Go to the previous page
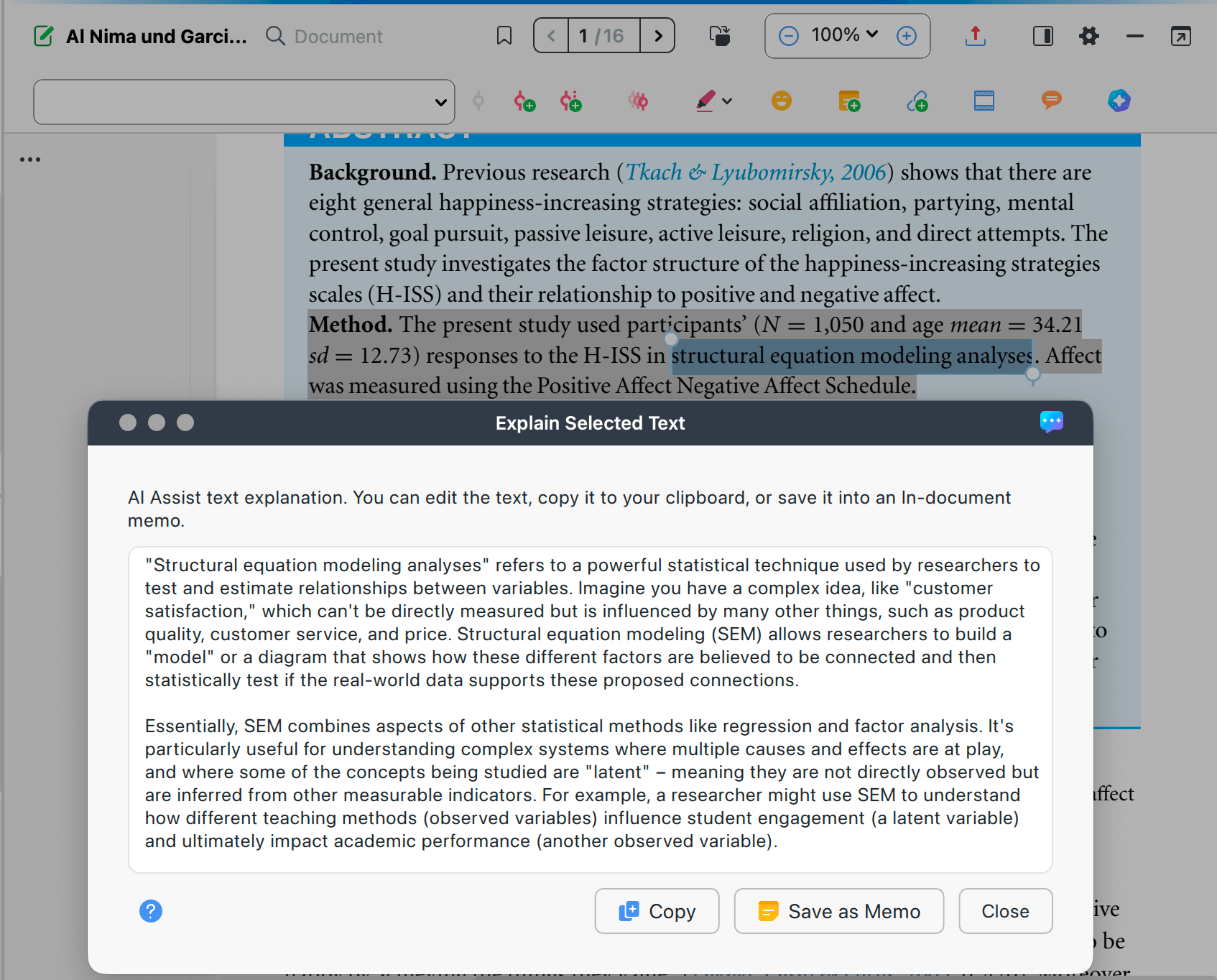Viewport: 1217px width, 980px height. point(551,36)
